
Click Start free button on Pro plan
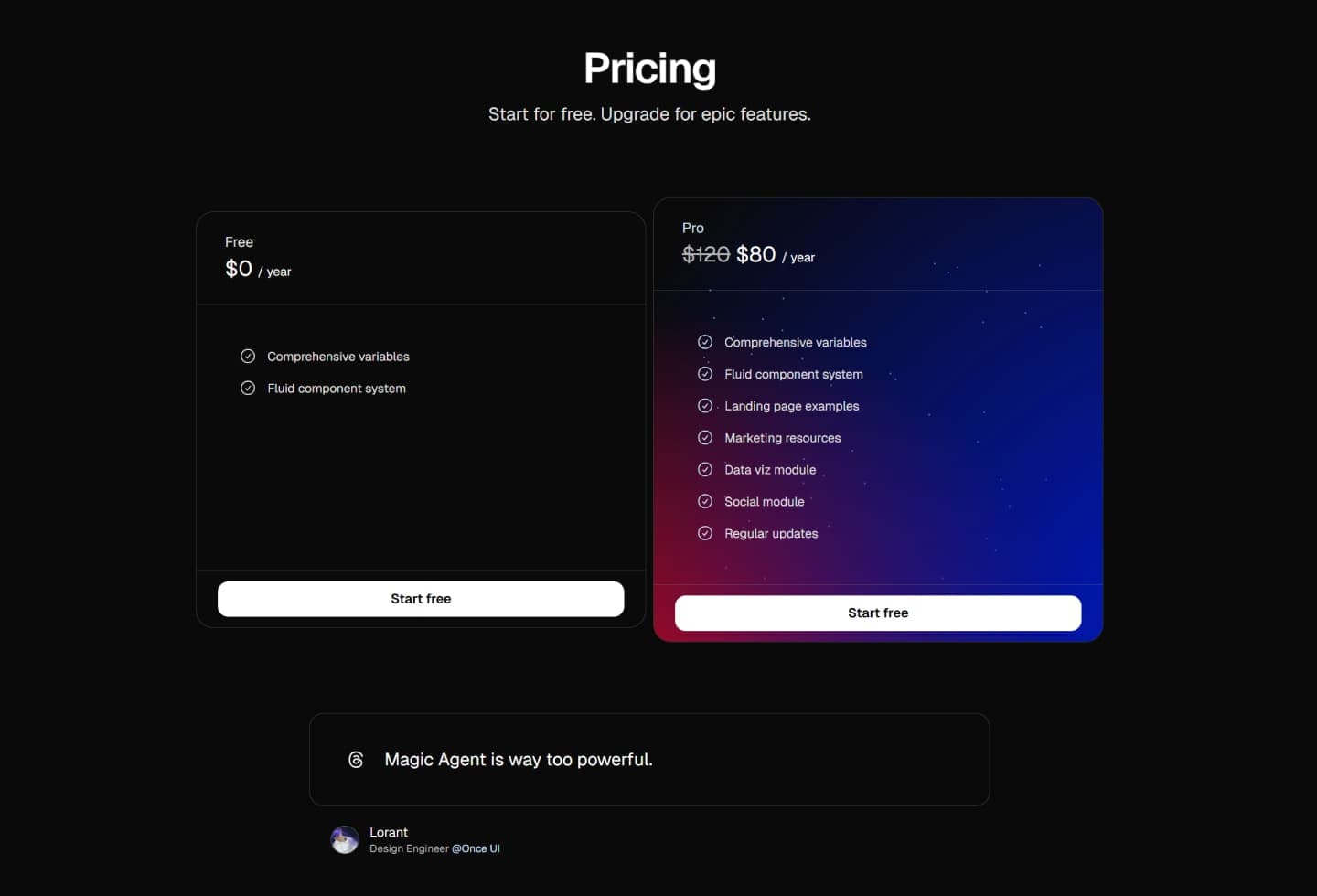click(x=878, y=613)
